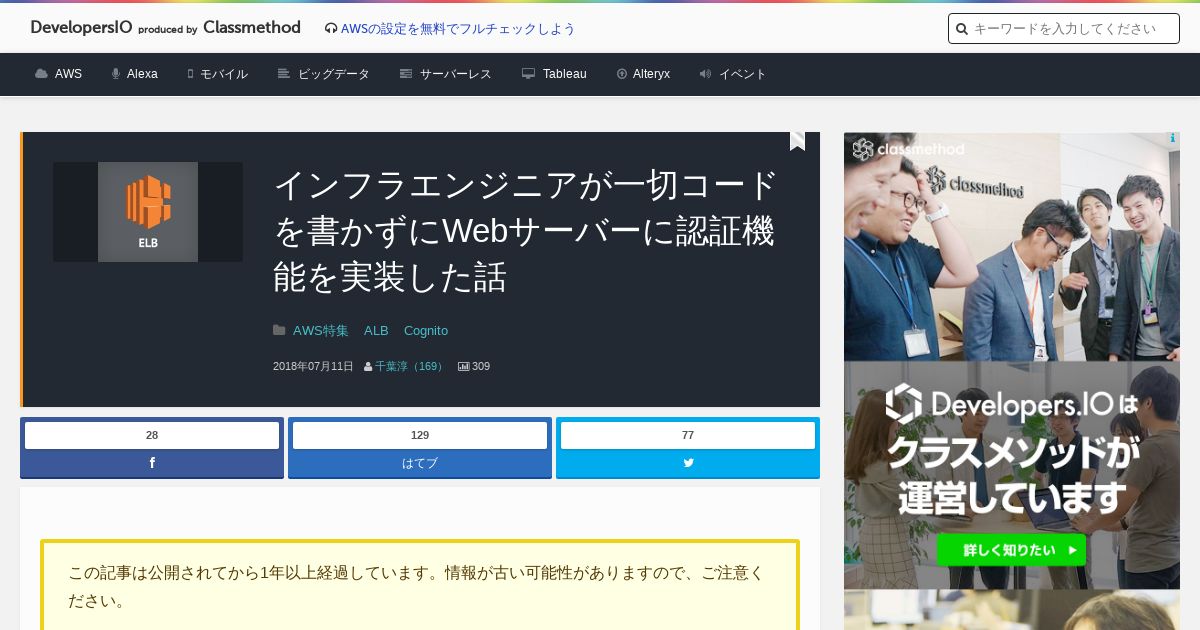Bookmark the article with the はてブ button
The image size is (1200, 630).
[420, 463]
